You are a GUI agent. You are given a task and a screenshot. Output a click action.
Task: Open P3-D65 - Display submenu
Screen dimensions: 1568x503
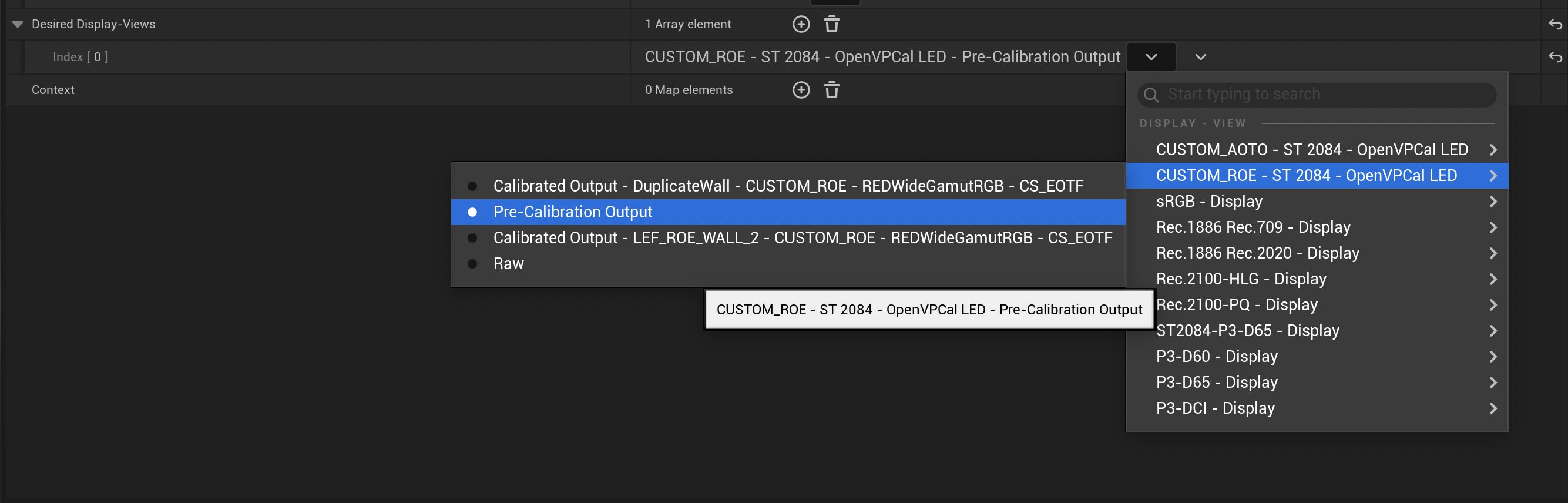click(x=1317, y=383)
